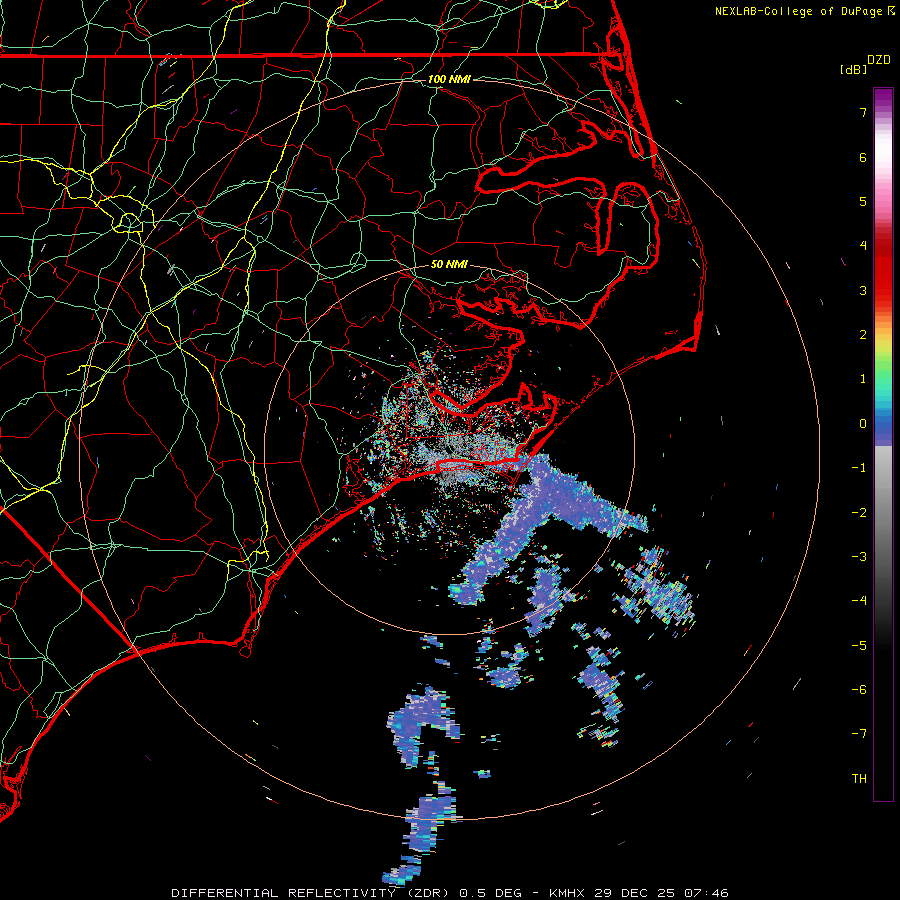Click the "KMHX" station identifier
This screenshot has height=900, width=900.
point(569,893)
